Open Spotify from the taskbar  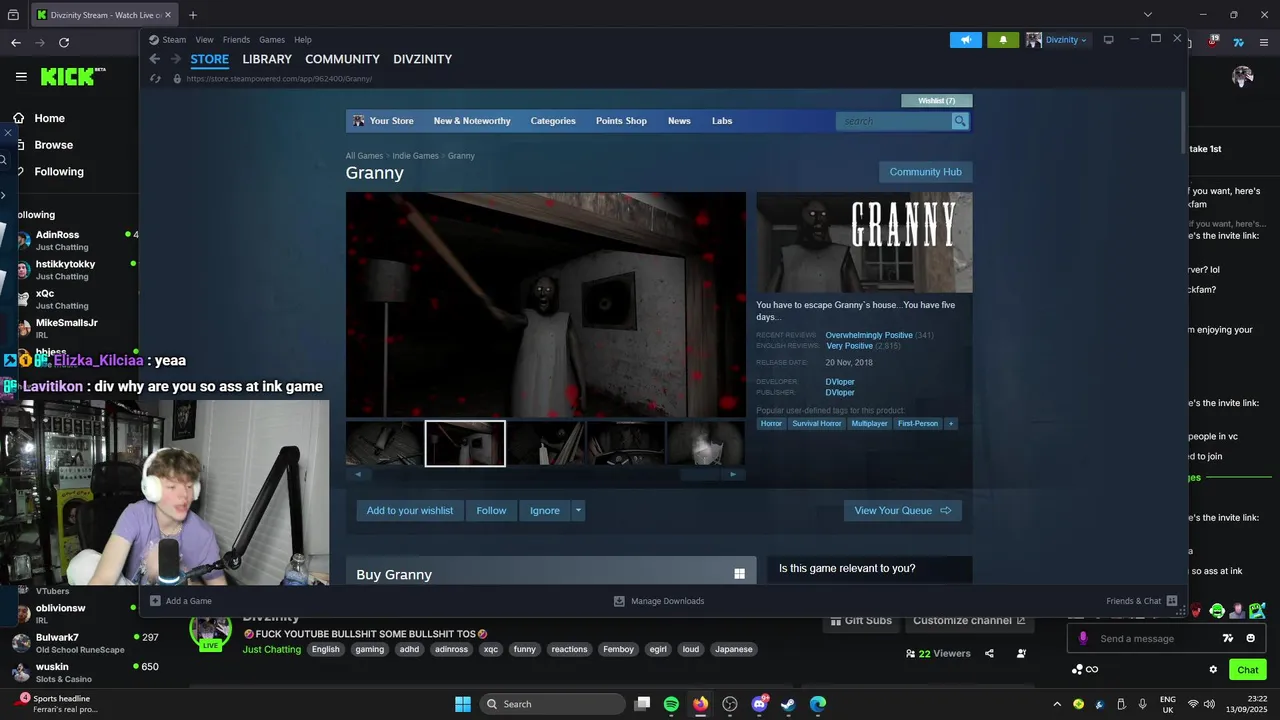671,704
